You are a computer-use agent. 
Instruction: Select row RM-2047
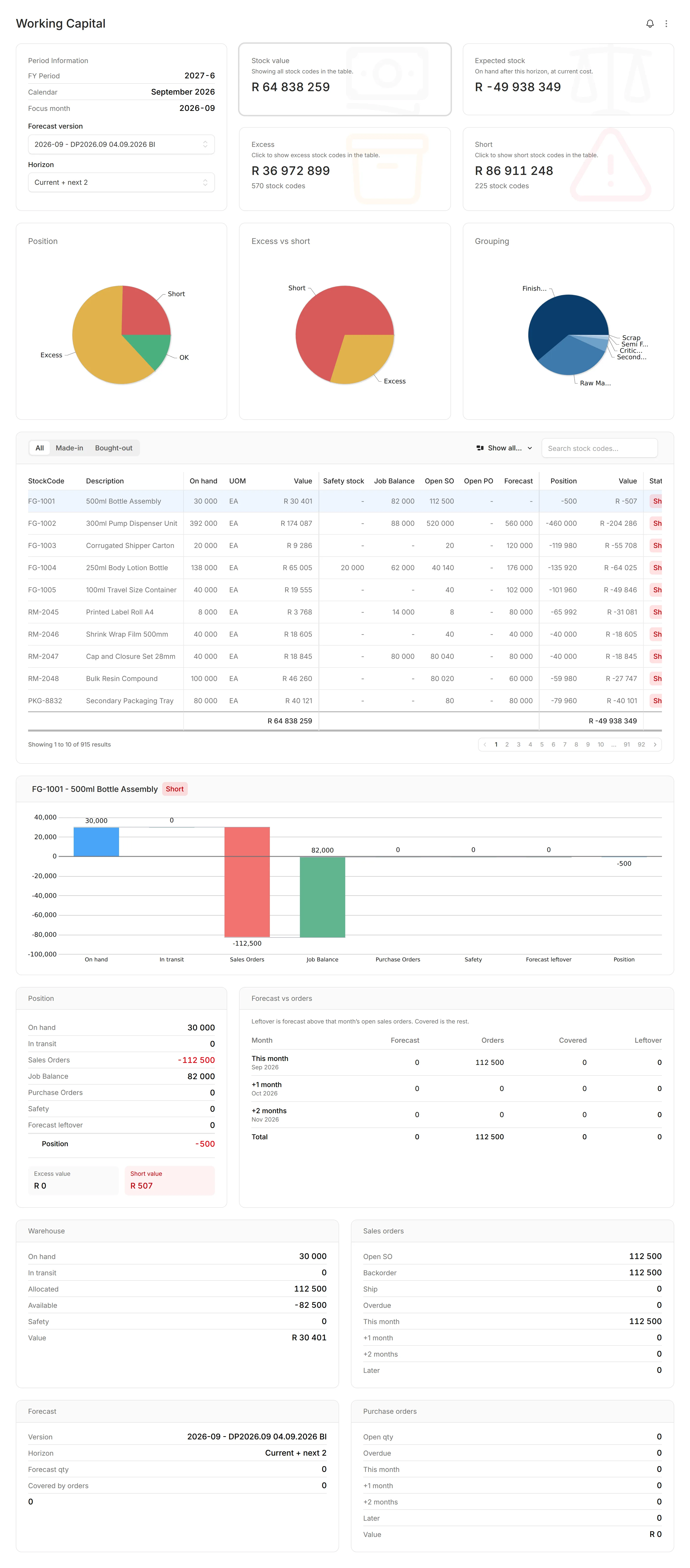345,657
